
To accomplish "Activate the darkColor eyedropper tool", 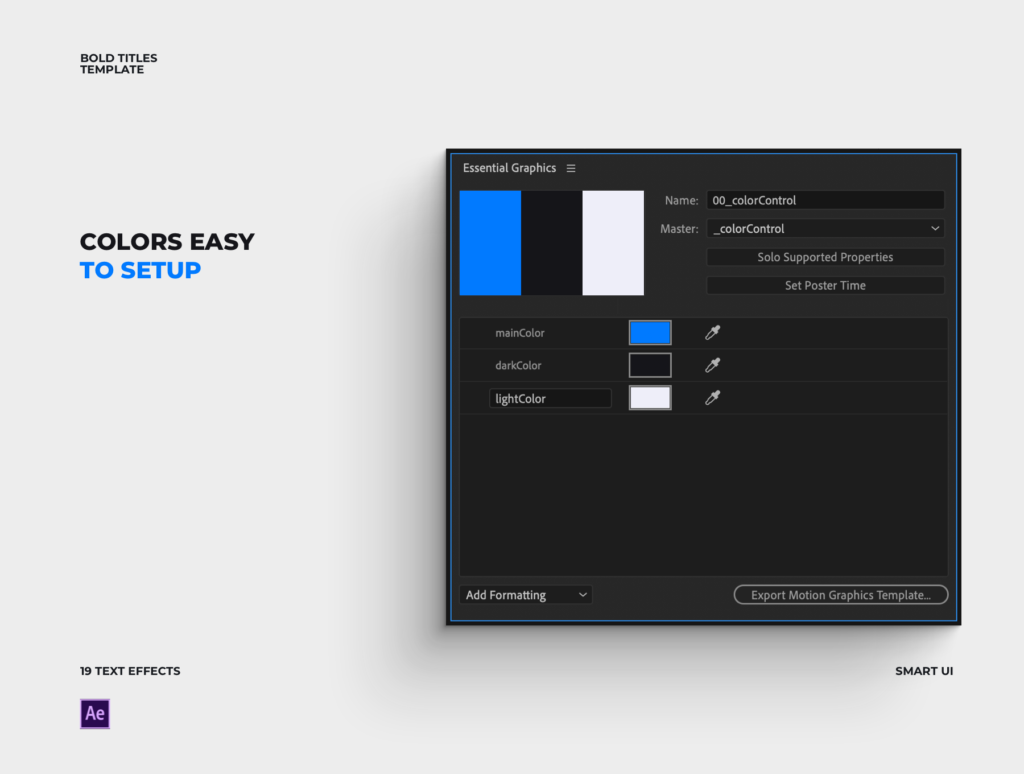I will (x=712, y=365).
